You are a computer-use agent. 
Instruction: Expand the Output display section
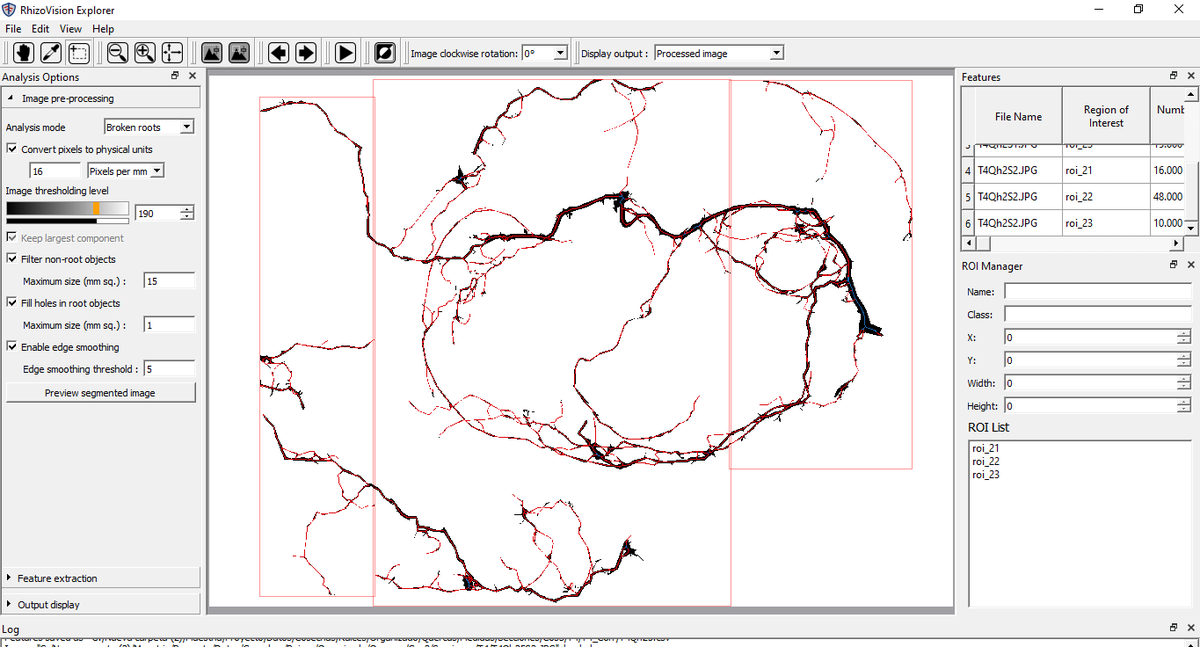click(101, 604)
